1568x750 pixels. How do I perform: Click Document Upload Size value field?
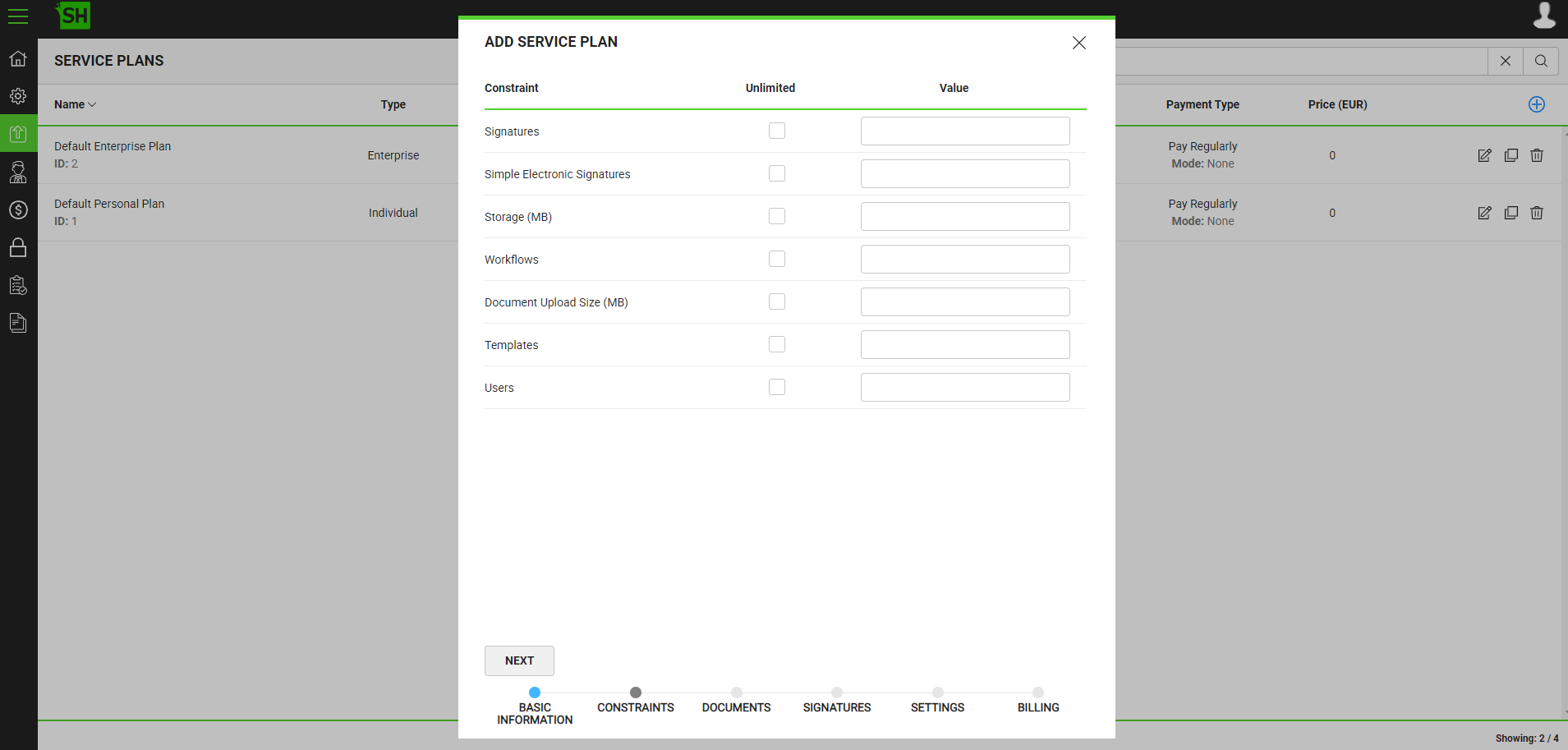(965, 301)
